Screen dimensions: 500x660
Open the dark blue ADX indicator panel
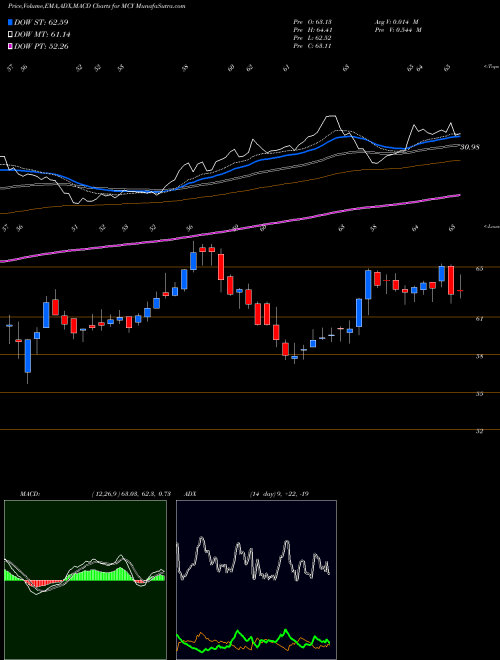pyautogui.click(x=256, y=580)
